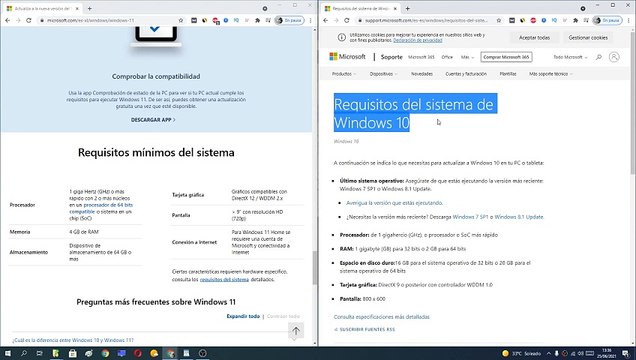Expand 'Más soporte técnico' menu

[551, 74]
